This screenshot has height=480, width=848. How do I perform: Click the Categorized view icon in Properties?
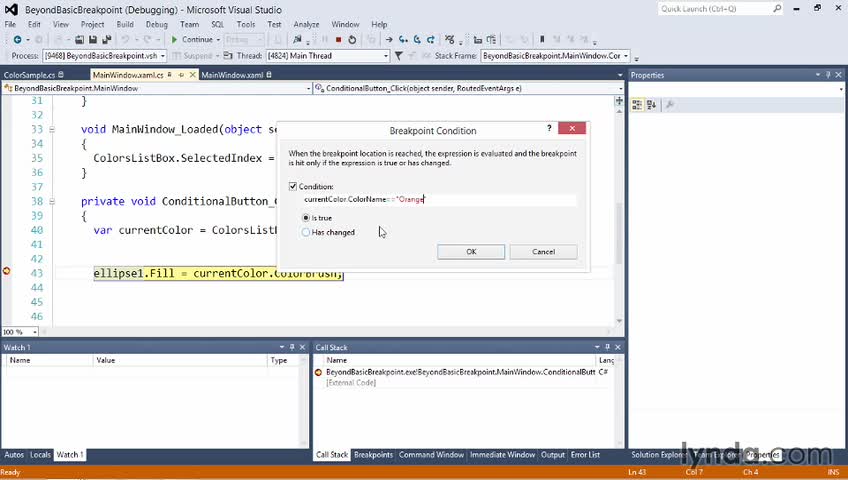(637, 105)
